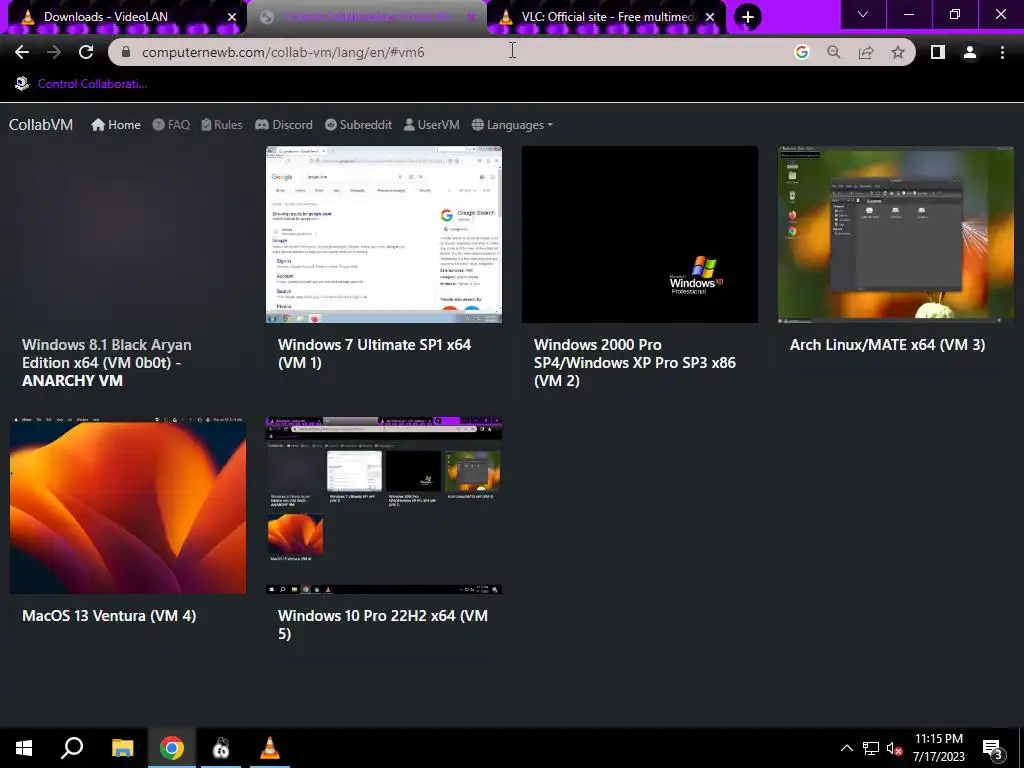Go back using the browser back arrow
This screenshot has width=1024, height=768.
[x=22, y=52]
